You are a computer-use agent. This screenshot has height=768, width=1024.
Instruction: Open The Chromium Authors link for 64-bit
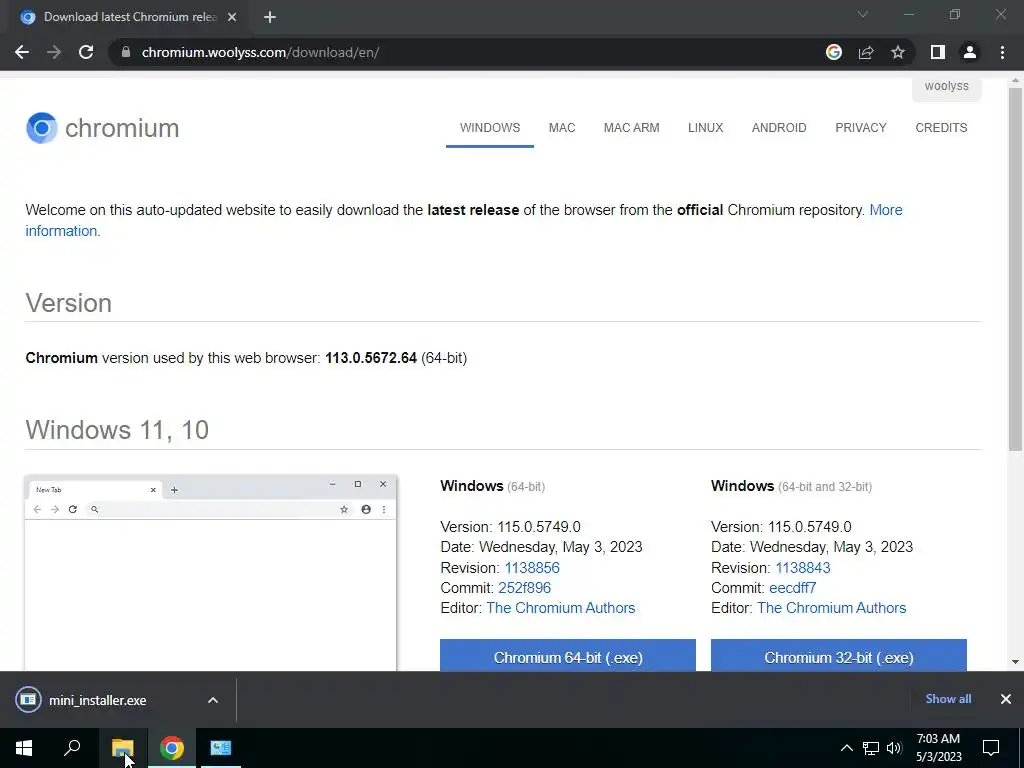pos(560,608)
